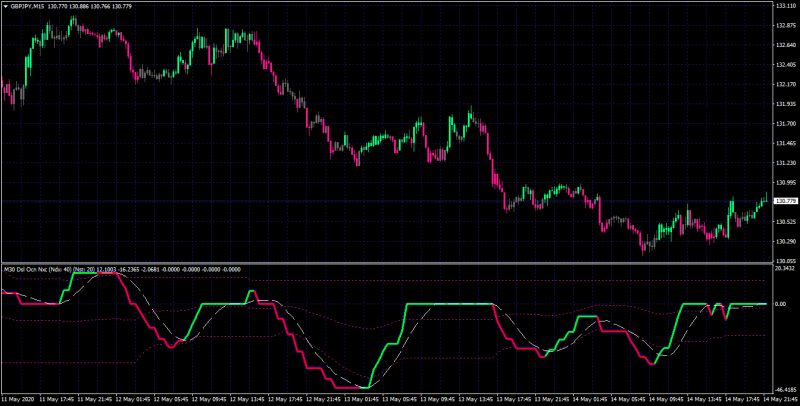
Task: Click the 13 May 17:45 time label
Action: click(x=514, y=399)
